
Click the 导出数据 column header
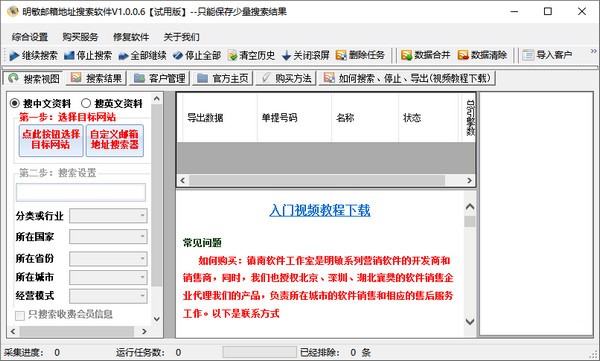click(x=220, y=118)
